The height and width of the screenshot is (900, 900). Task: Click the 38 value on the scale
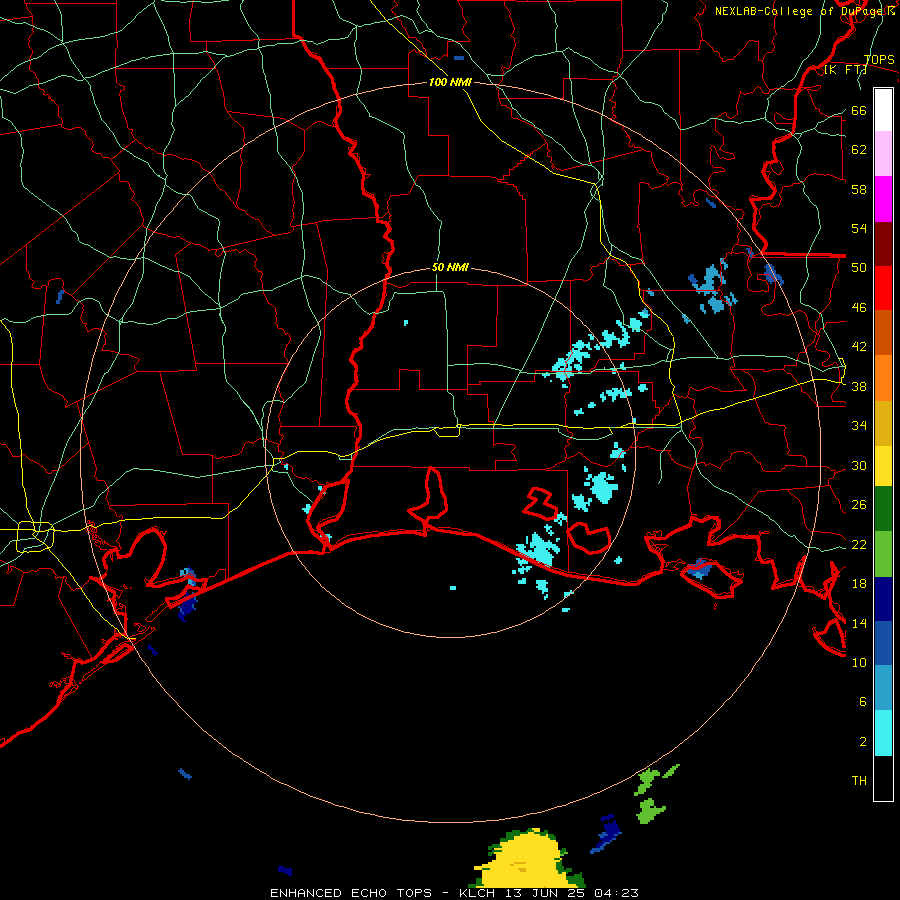point(859,387)
